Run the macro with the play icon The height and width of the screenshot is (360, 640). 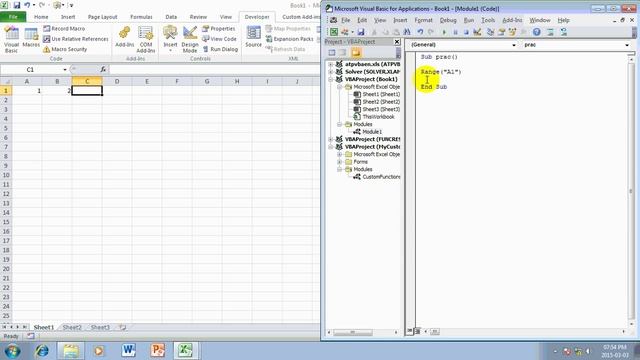[x=444, y=32]
